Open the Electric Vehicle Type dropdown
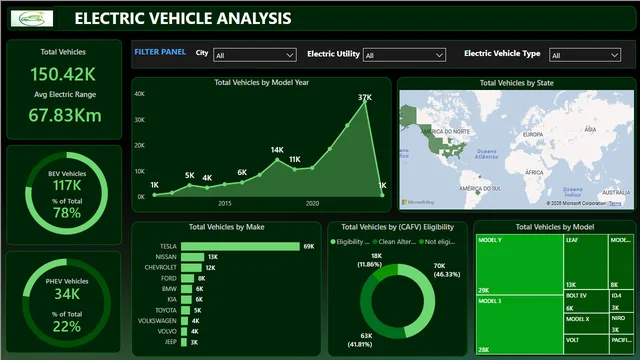The image size is (640, 360). pyautogui.click(x=585, y=55)
